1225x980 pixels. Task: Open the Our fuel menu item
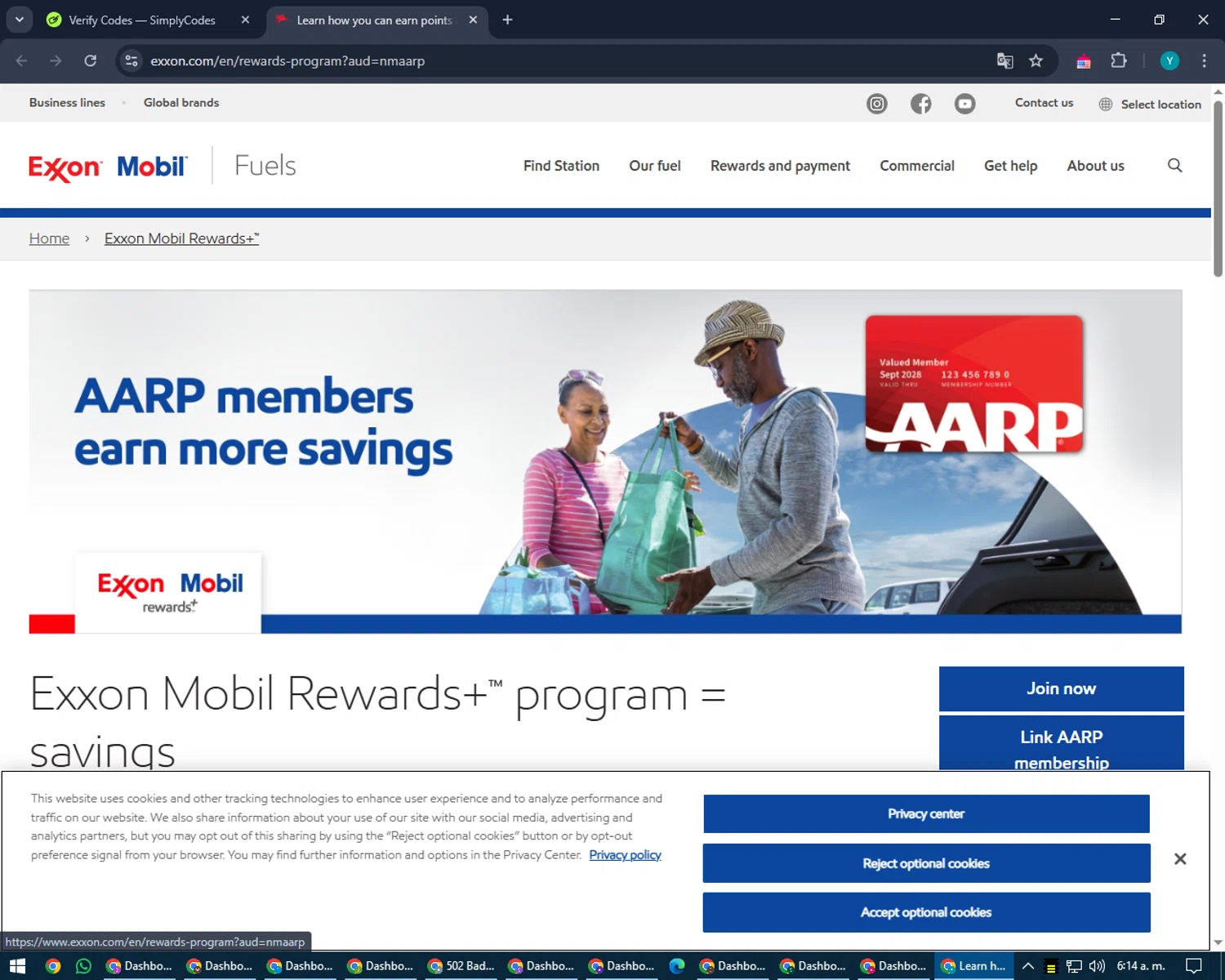coord(655,166)
